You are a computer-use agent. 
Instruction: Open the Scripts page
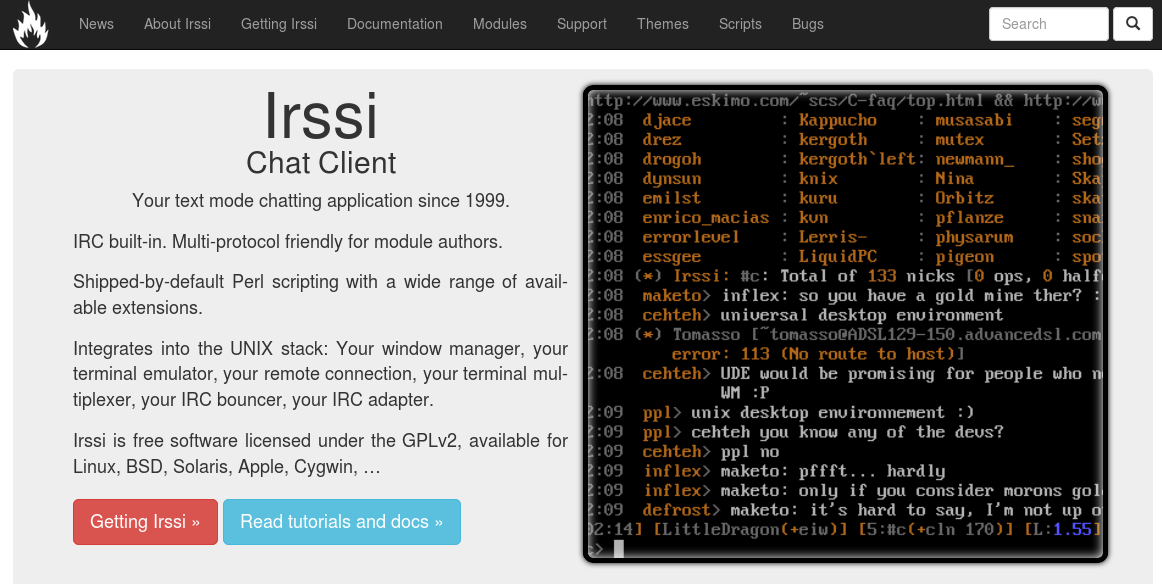740,24
